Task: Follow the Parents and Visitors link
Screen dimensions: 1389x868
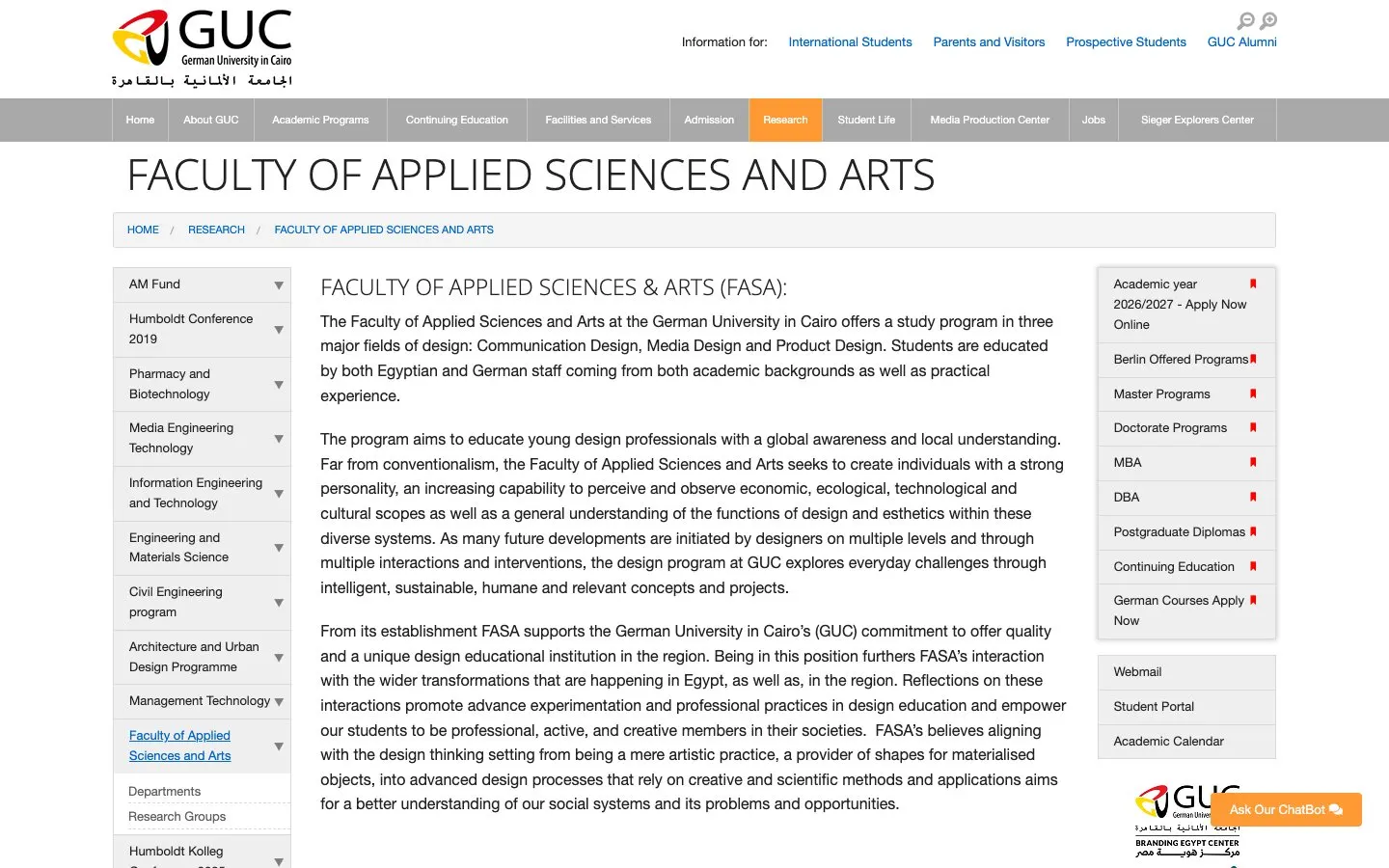Action: pos(989,42)
